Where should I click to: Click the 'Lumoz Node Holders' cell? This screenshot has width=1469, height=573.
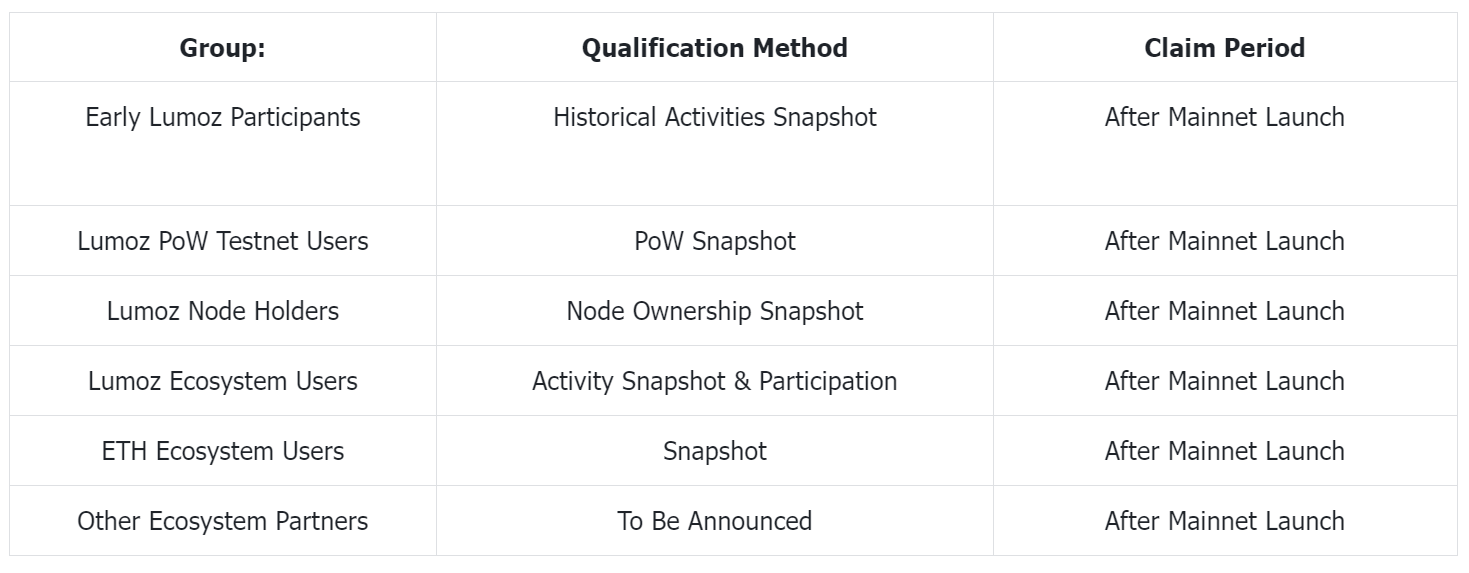click(223, 311)
